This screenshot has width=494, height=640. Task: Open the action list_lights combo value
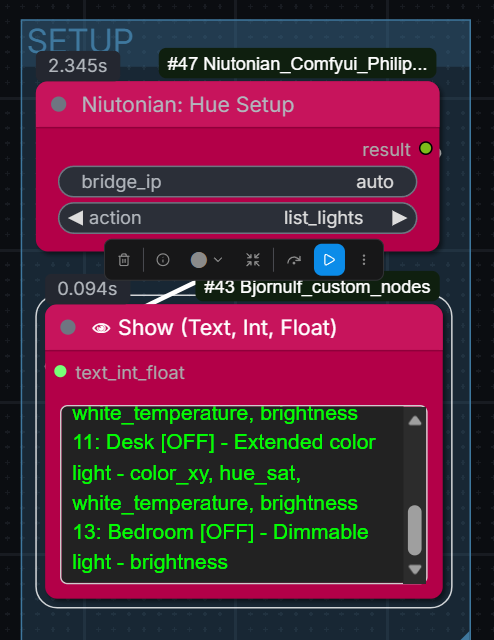point(323,218)
